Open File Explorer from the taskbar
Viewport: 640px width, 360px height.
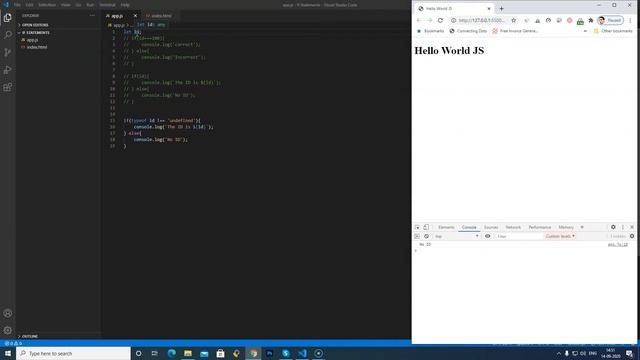pos(188,353)
